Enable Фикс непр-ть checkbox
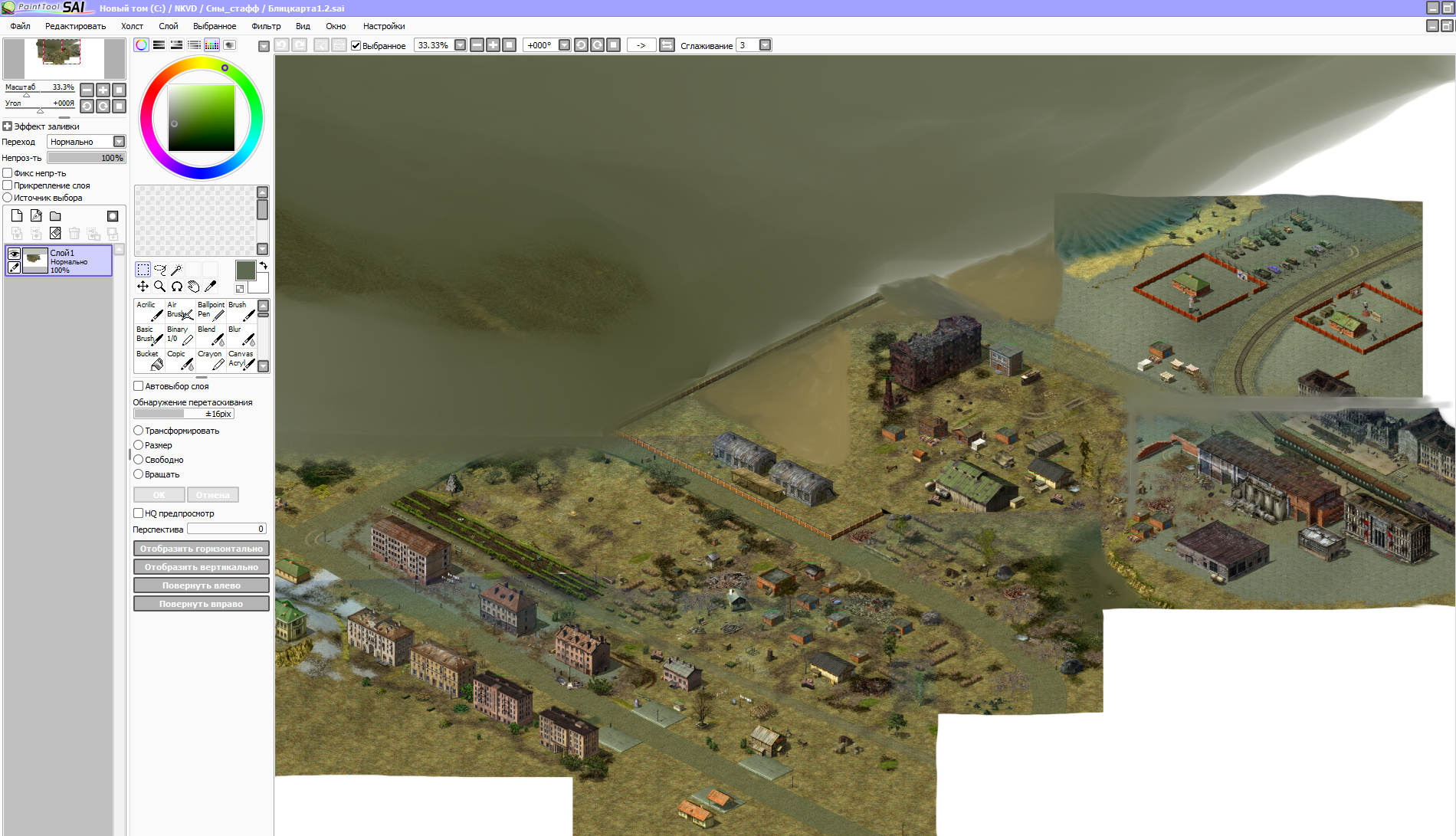The height and width of the screenshot is (836, 1456). click(x=8, y=173)
